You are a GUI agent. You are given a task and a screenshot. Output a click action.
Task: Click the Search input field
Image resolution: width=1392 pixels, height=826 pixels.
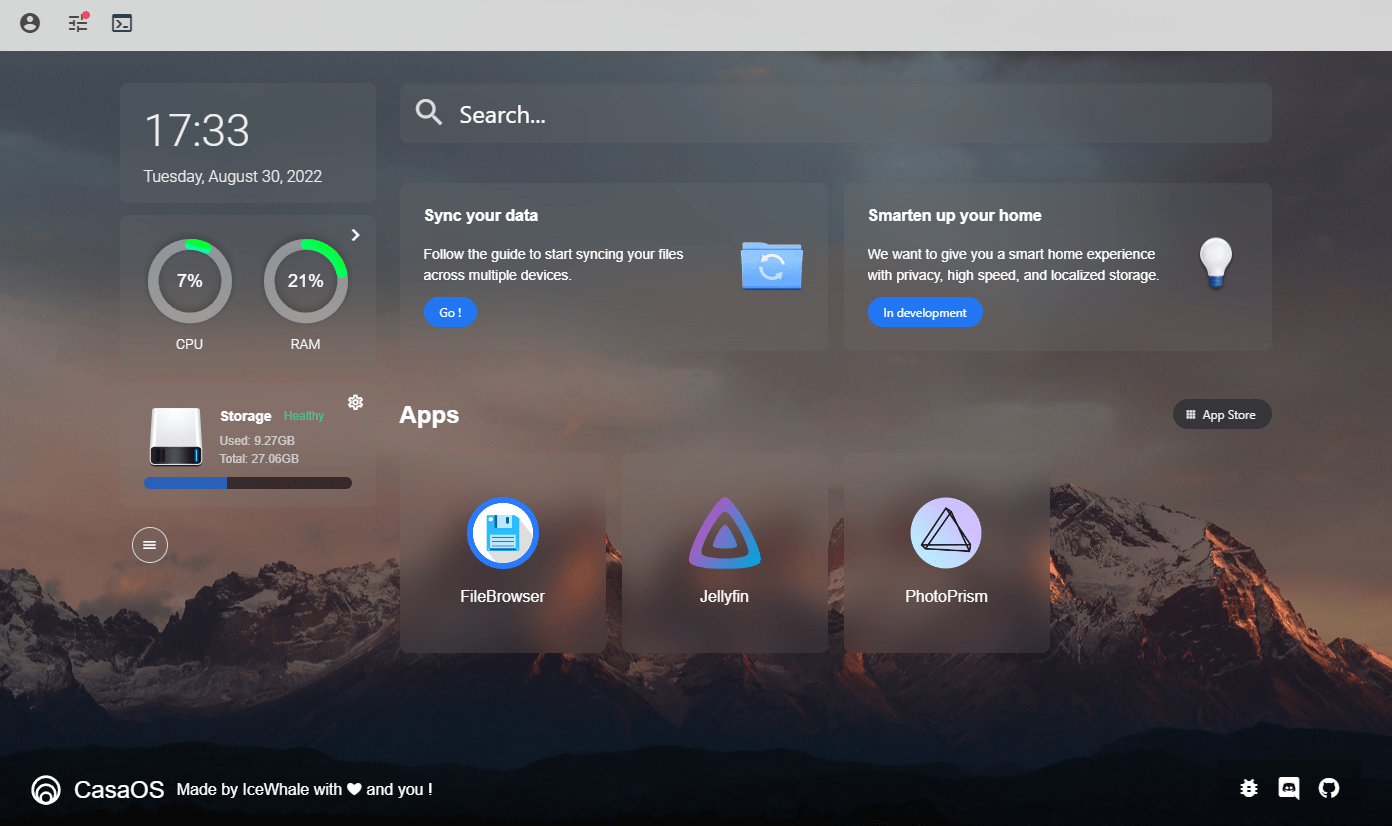tap(835, 114)
